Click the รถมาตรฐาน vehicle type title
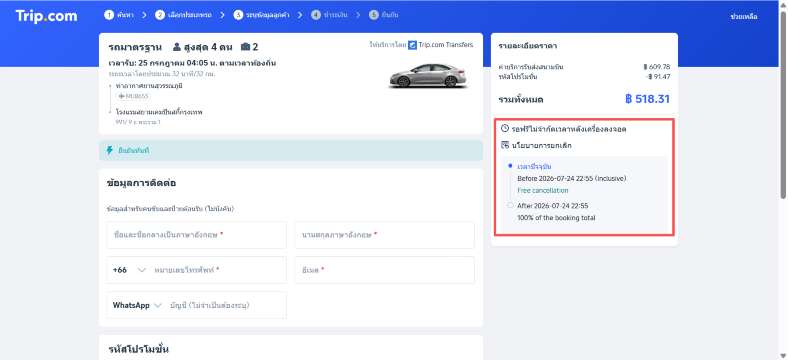The image size is (788, 360). (135, 47)
